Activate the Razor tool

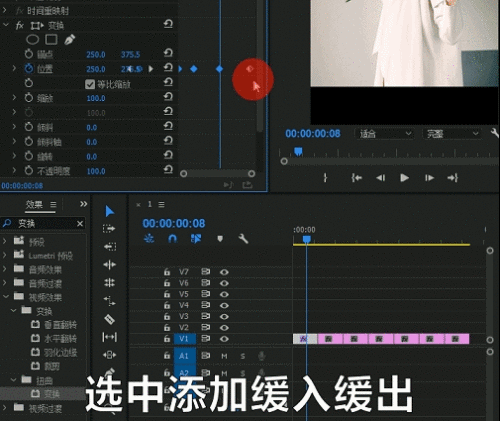point(109,319)
